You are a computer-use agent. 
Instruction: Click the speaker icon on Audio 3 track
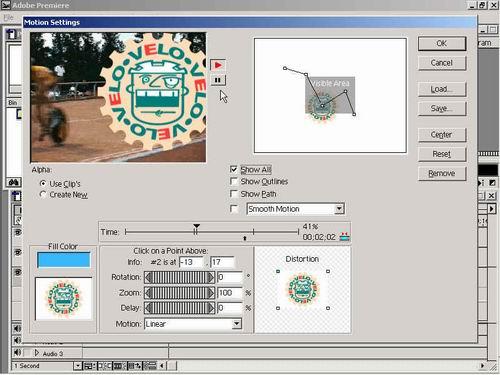17,352
